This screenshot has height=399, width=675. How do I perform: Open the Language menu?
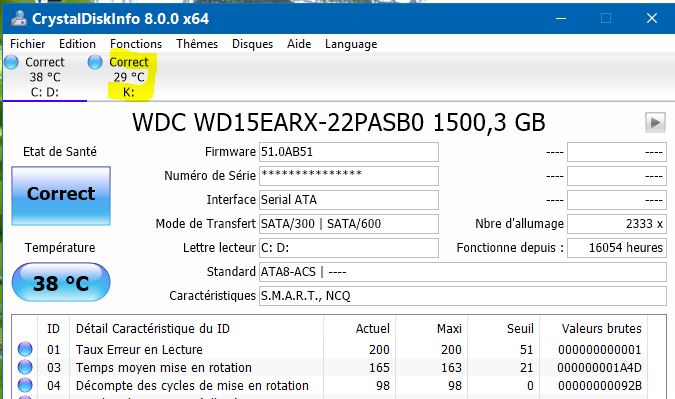coord(351,44)
